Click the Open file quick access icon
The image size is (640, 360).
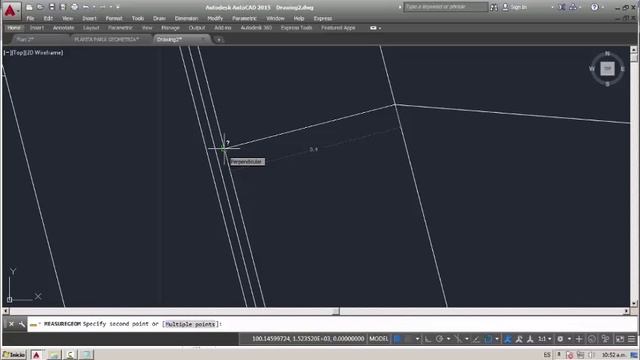tap(40, 7)
